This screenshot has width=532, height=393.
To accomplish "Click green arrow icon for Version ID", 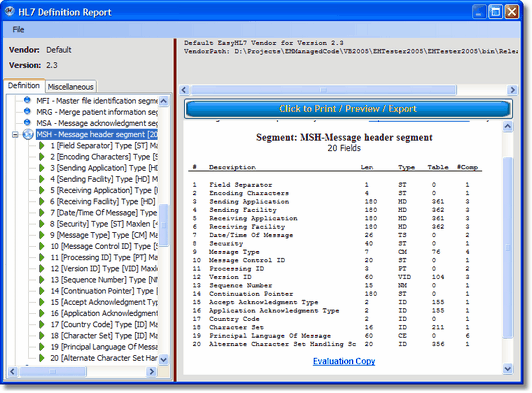I will (x=42, y=269).
